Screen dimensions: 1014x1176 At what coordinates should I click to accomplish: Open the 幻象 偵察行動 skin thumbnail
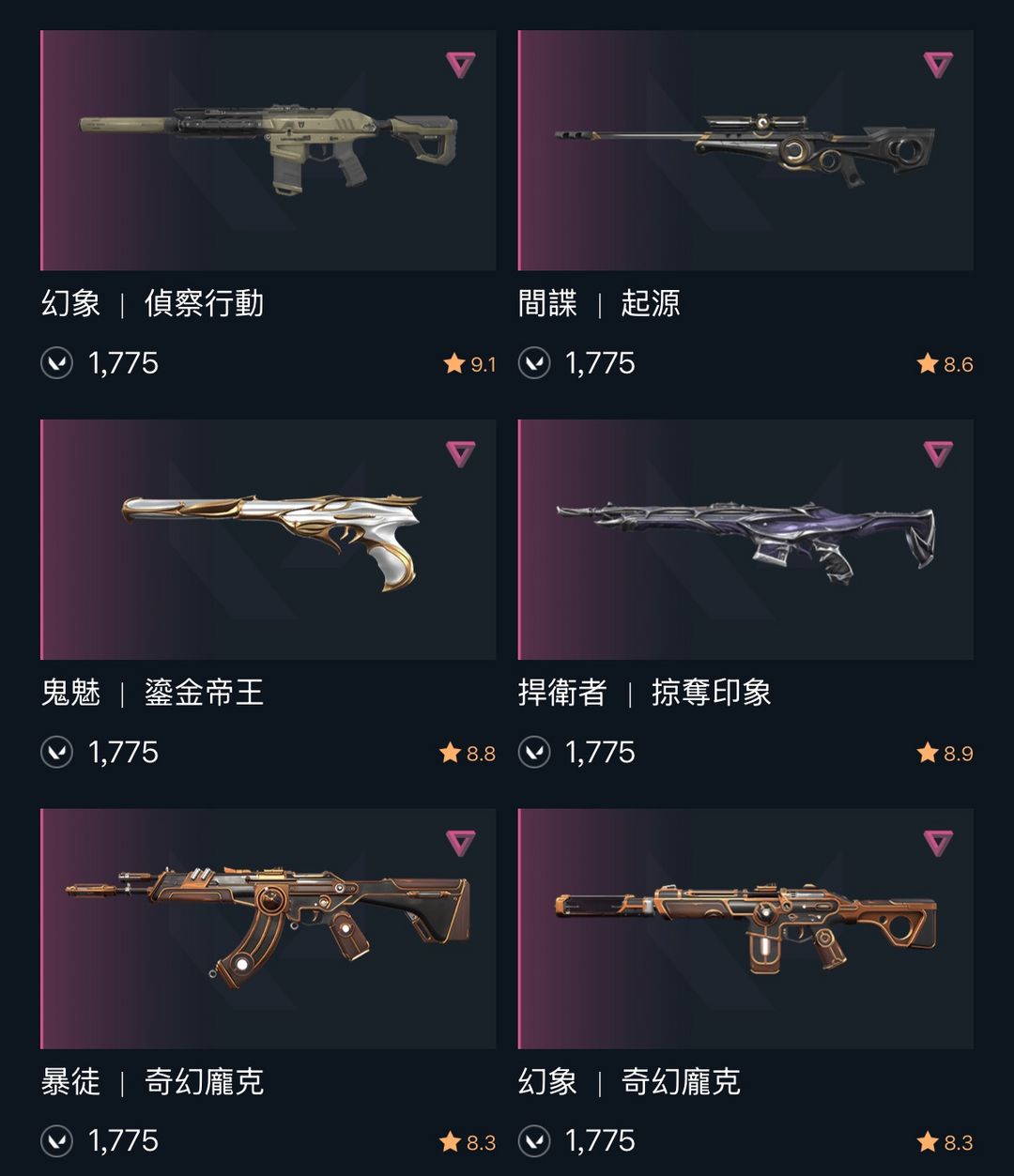coord(269,150)
